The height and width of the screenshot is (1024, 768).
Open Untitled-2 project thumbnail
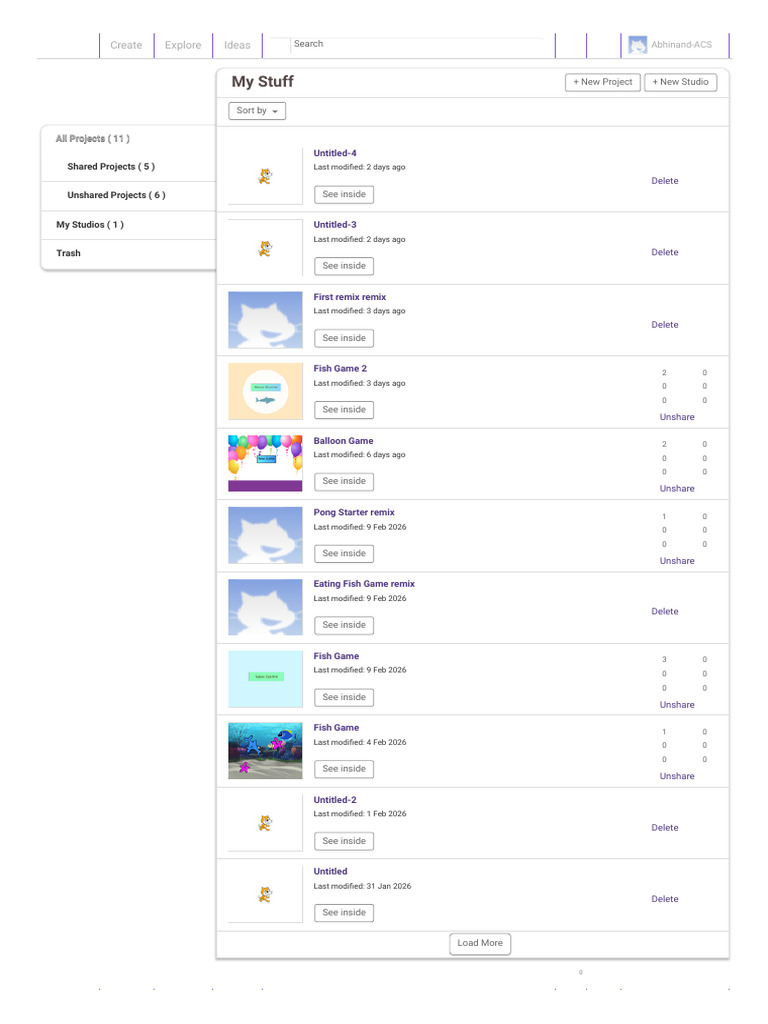(265, 823)
